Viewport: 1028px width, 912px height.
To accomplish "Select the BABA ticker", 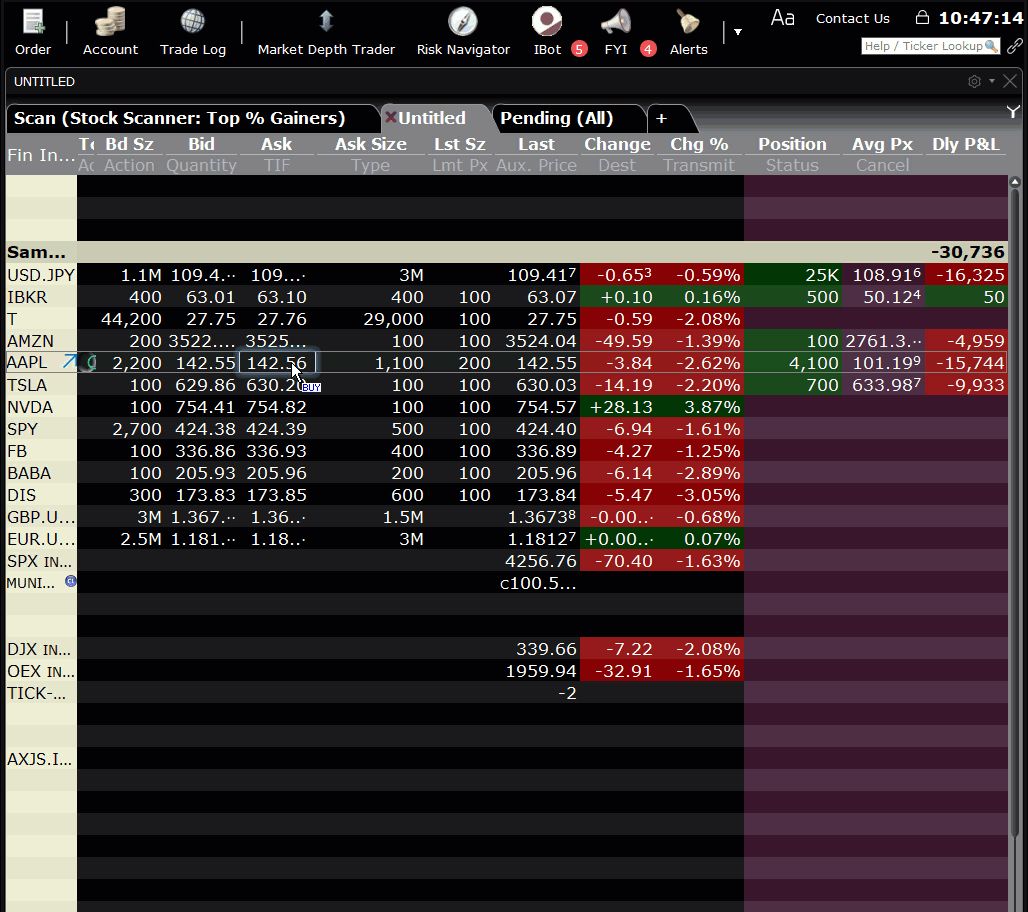I will click(x=29, y=473).
